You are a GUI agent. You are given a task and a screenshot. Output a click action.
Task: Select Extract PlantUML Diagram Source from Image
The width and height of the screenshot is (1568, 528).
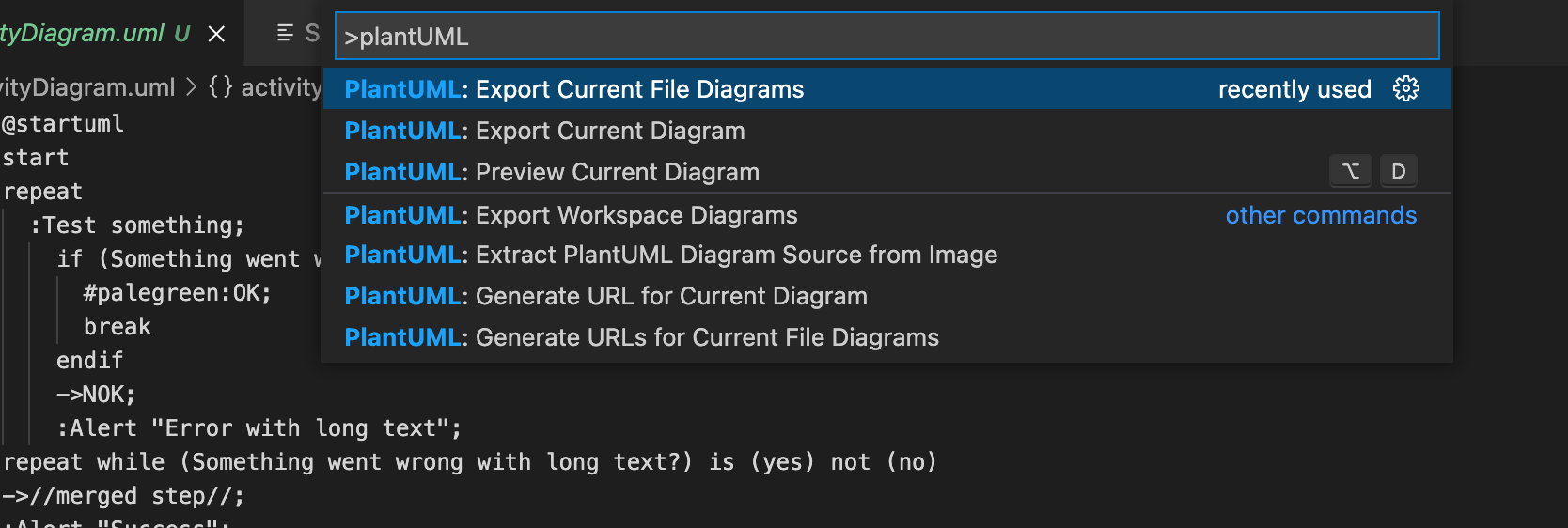pos(670,255)
